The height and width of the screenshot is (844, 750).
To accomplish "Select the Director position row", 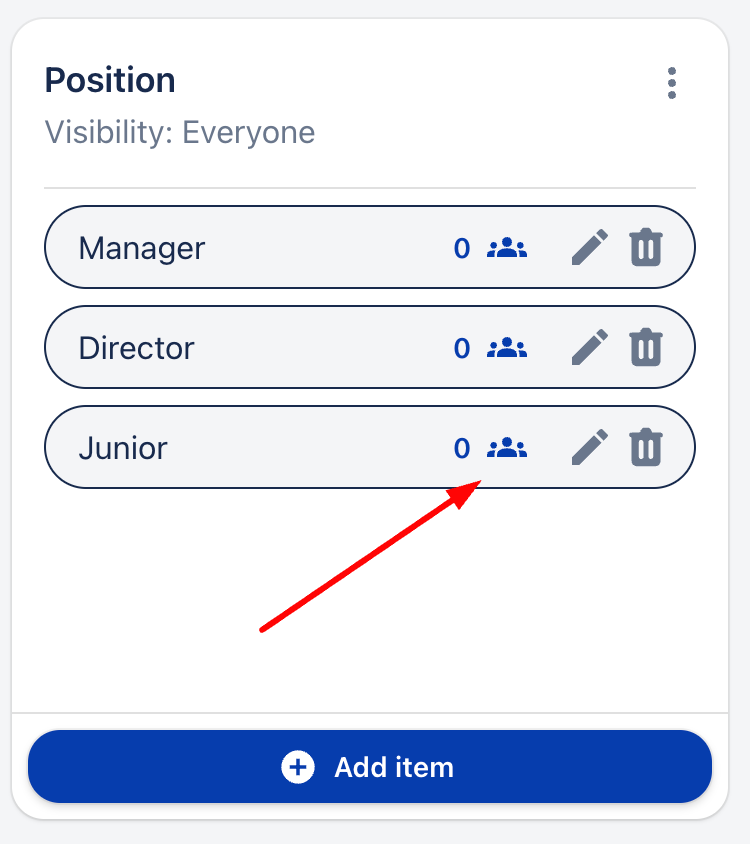I will [250, 347].
